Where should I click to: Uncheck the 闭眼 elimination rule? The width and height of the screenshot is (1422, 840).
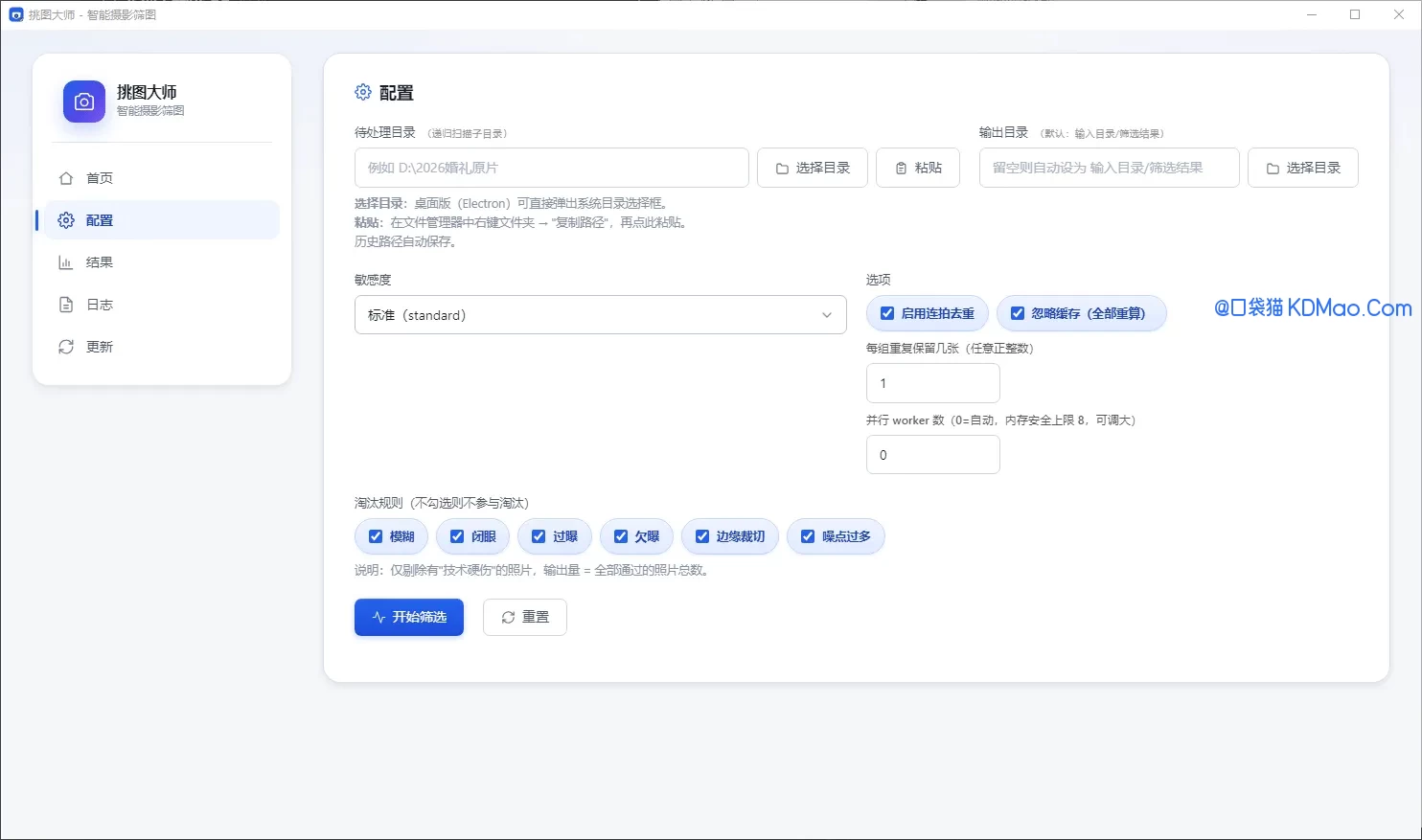point(457,536)
